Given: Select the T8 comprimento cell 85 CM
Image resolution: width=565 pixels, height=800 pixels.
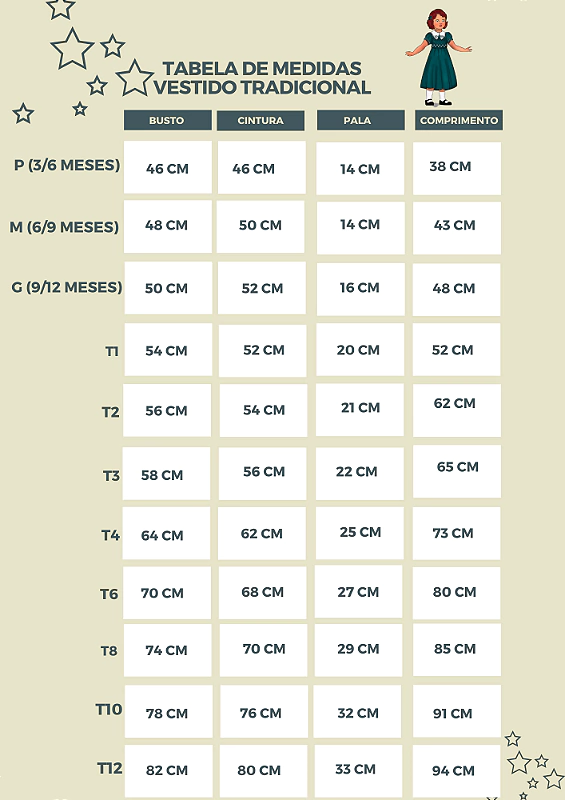Looking at the screenshot, I should (x=457, y=650).
